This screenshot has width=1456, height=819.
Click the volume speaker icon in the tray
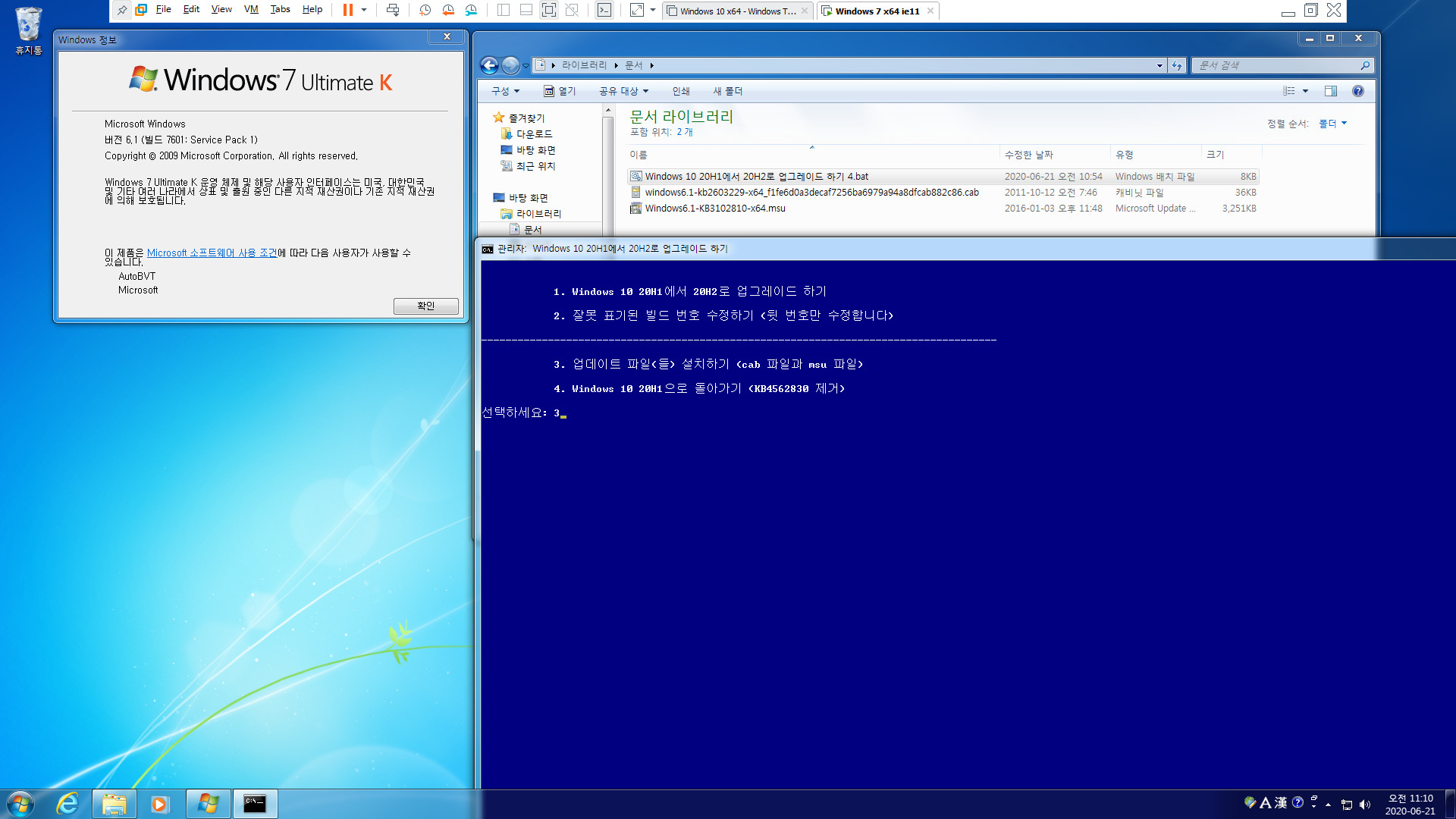tap(1365, 805)
